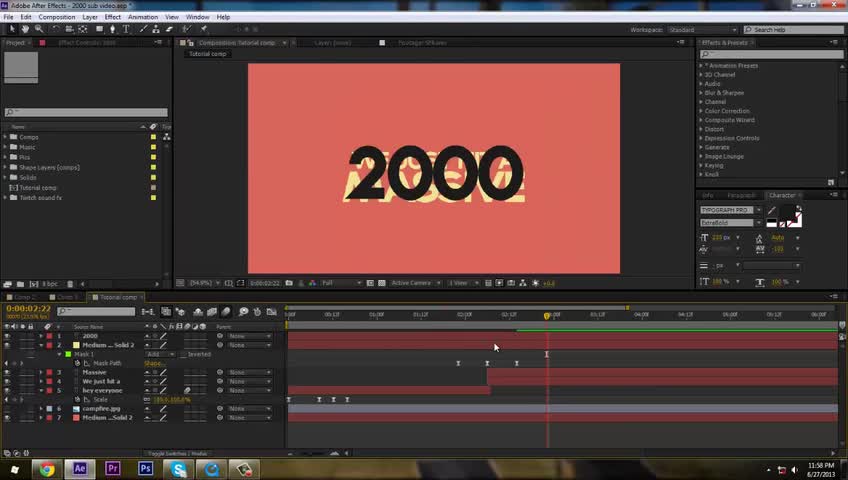This screenshot has width=848, height=480.
Task: Toggle transparency grid in viewer
Action: [382, 283]
